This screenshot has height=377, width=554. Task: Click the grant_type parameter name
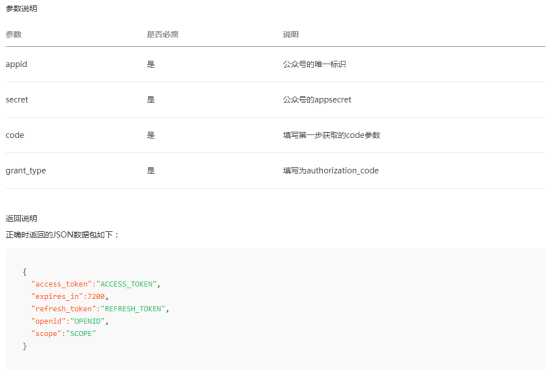(26, 171)
